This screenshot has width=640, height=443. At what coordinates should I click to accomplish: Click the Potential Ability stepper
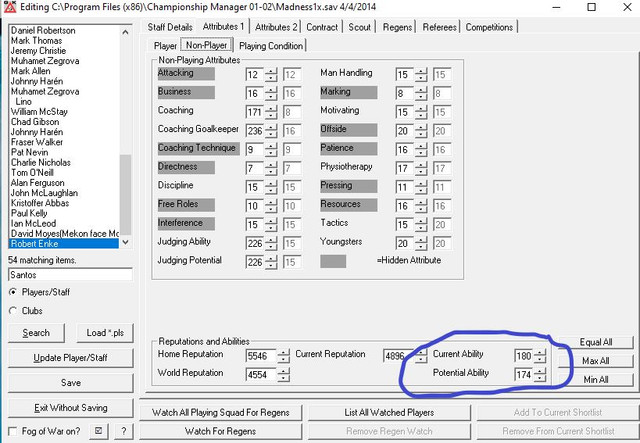(x=540, y=375)
